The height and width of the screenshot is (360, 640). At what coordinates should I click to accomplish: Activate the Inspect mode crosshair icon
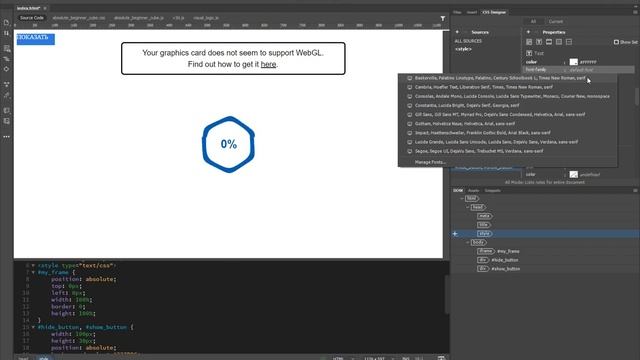point(6,69)
